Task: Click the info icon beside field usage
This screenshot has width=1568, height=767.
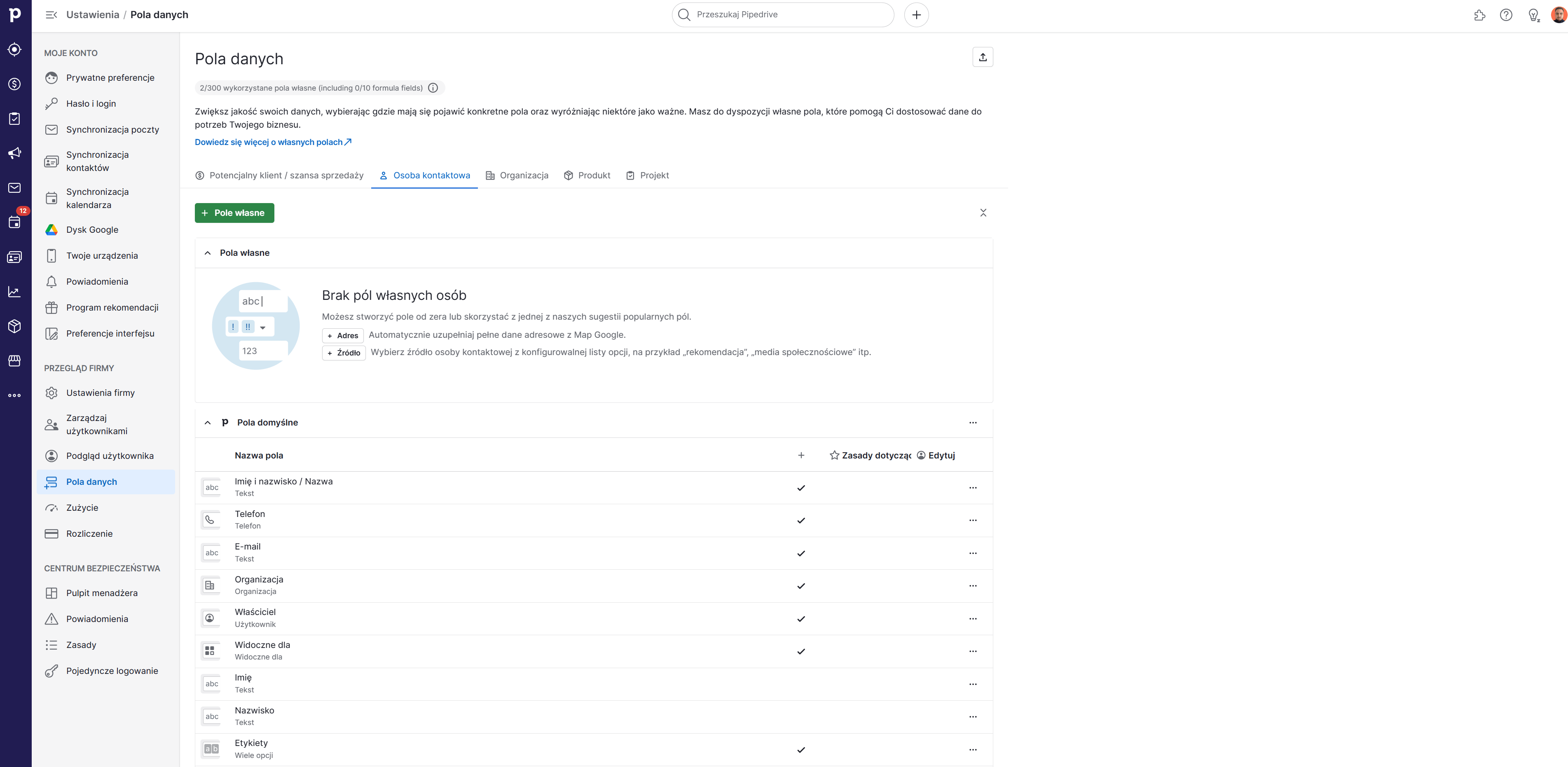Action: coord(433,88)
